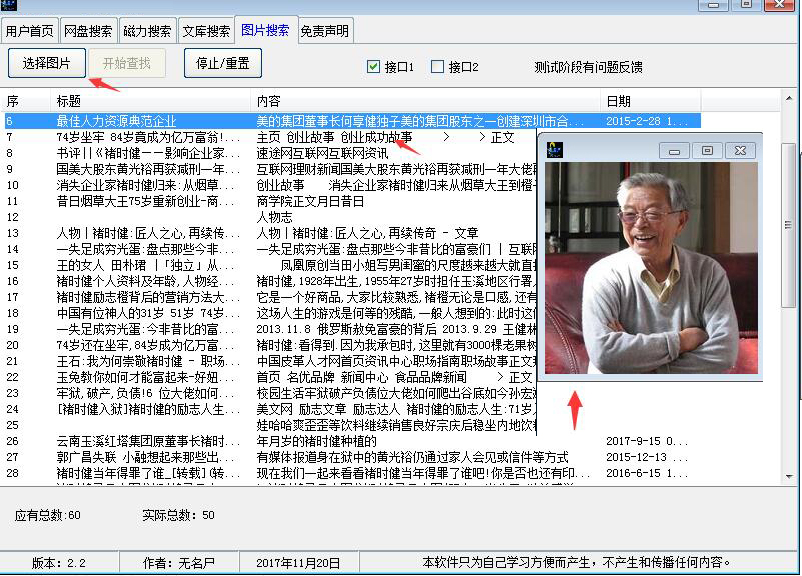Screen dimensions: 802x576
Task: Minimize the image preview popup window
Action: pyautogui.click(x=677, y=149)
